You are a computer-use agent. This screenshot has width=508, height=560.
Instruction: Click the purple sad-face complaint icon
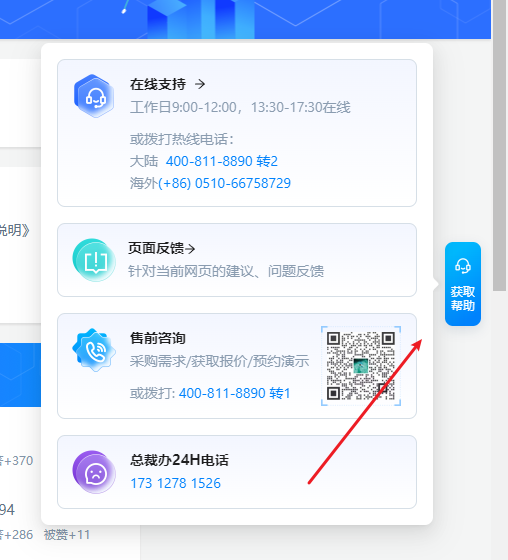point(94,472)
